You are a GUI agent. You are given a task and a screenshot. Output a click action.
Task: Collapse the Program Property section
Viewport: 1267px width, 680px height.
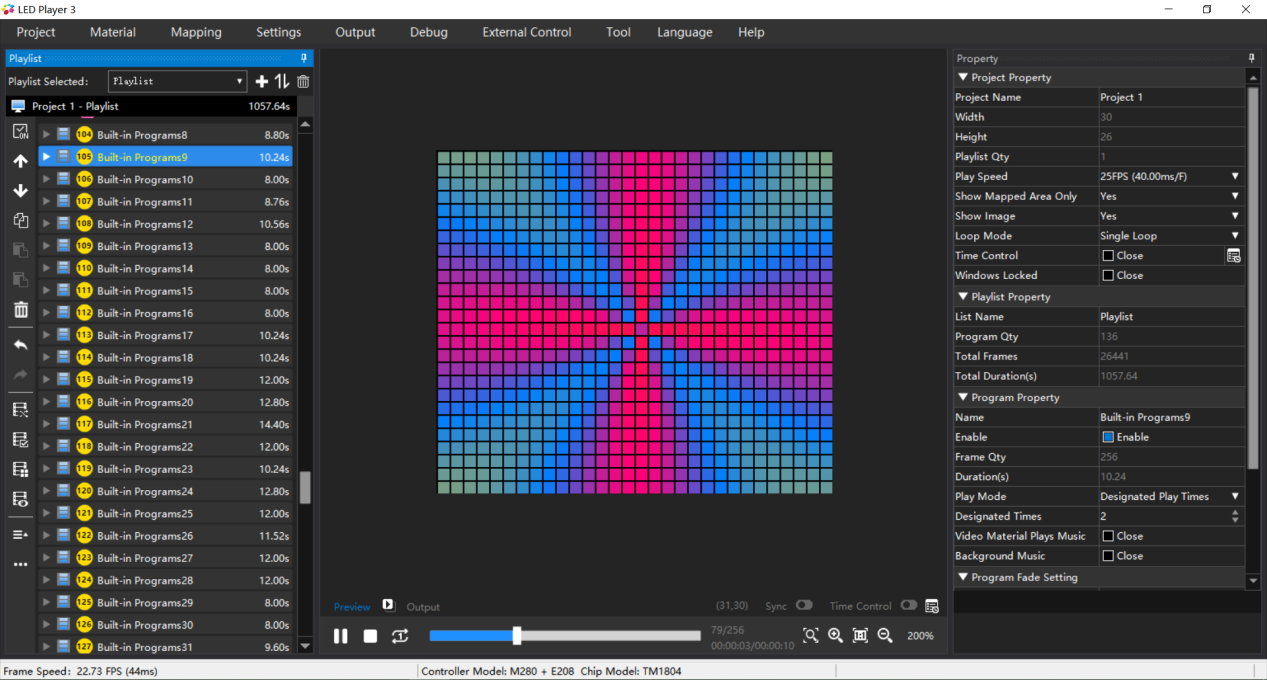pyautogui.click(x=963, y=398)
